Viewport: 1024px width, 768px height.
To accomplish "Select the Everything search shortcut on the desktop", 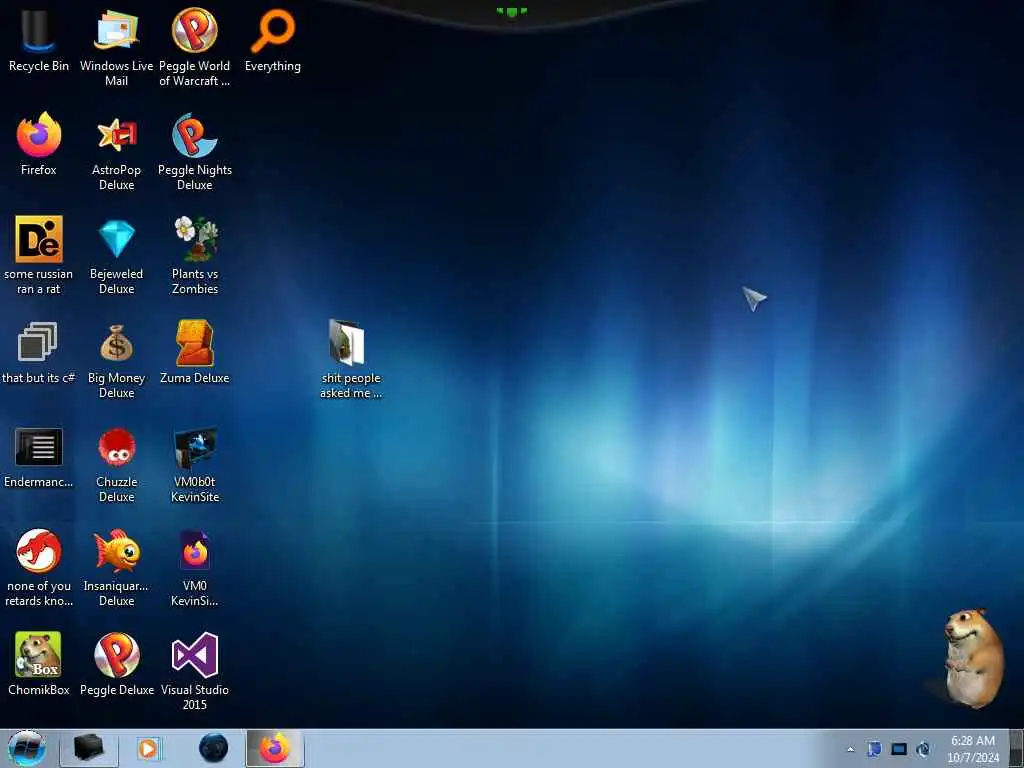I will tap(272, 42).
